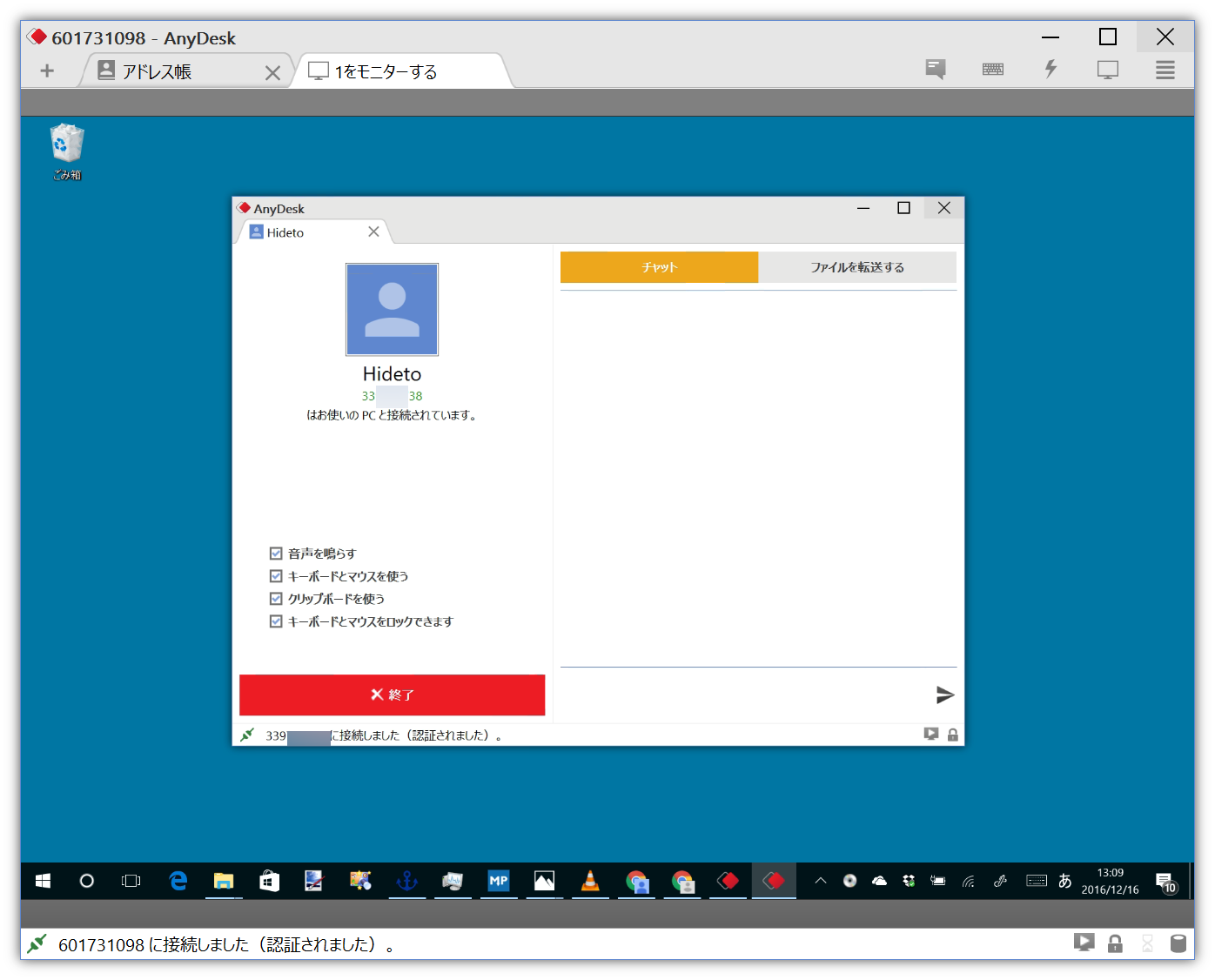Screen dimensions: 1215x980
Task: Open the anchor app icon on the taskbar
Action: [x=406, y=881]
